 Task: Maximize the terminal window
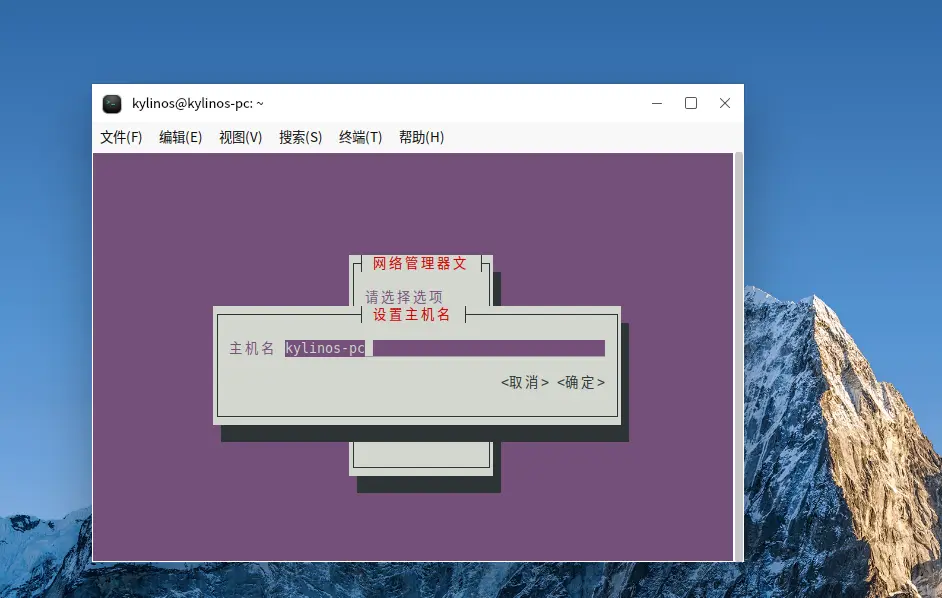coord(691,103)
